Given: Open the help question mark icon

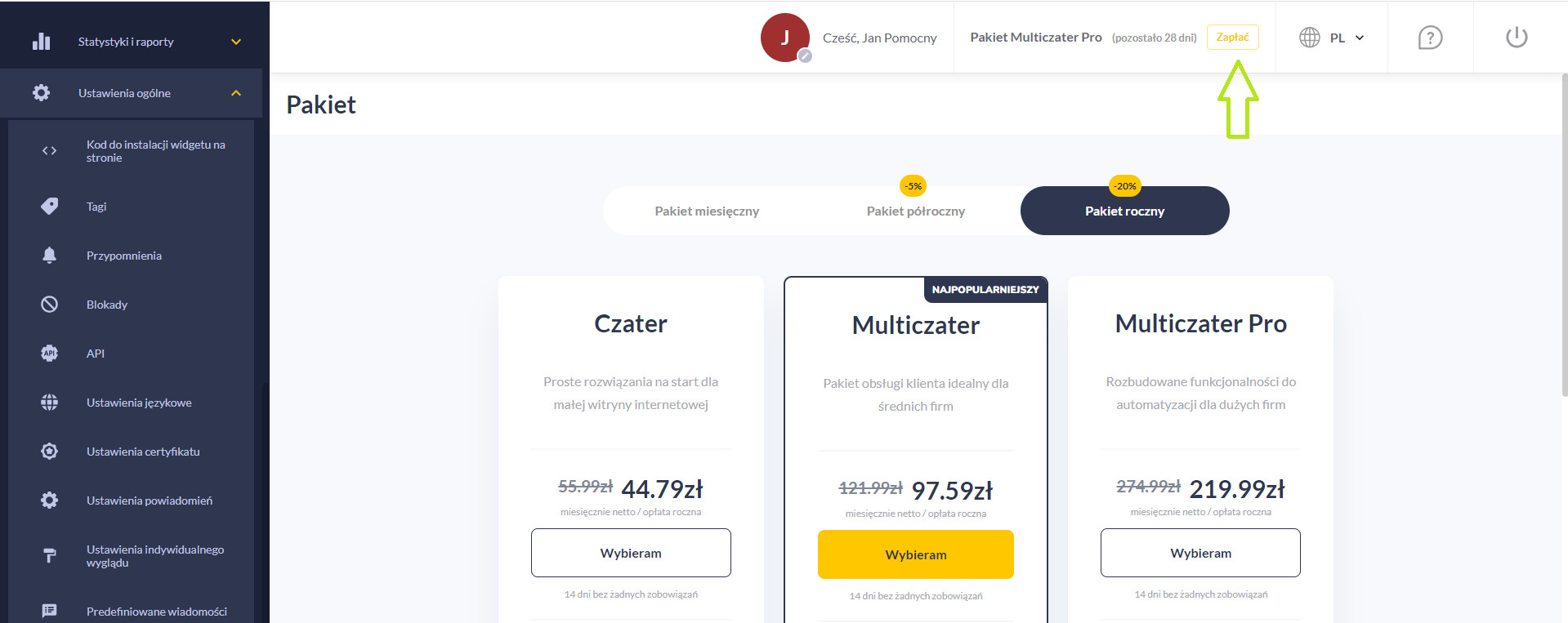Looking at the screenshot, I should coord(1430,38).
